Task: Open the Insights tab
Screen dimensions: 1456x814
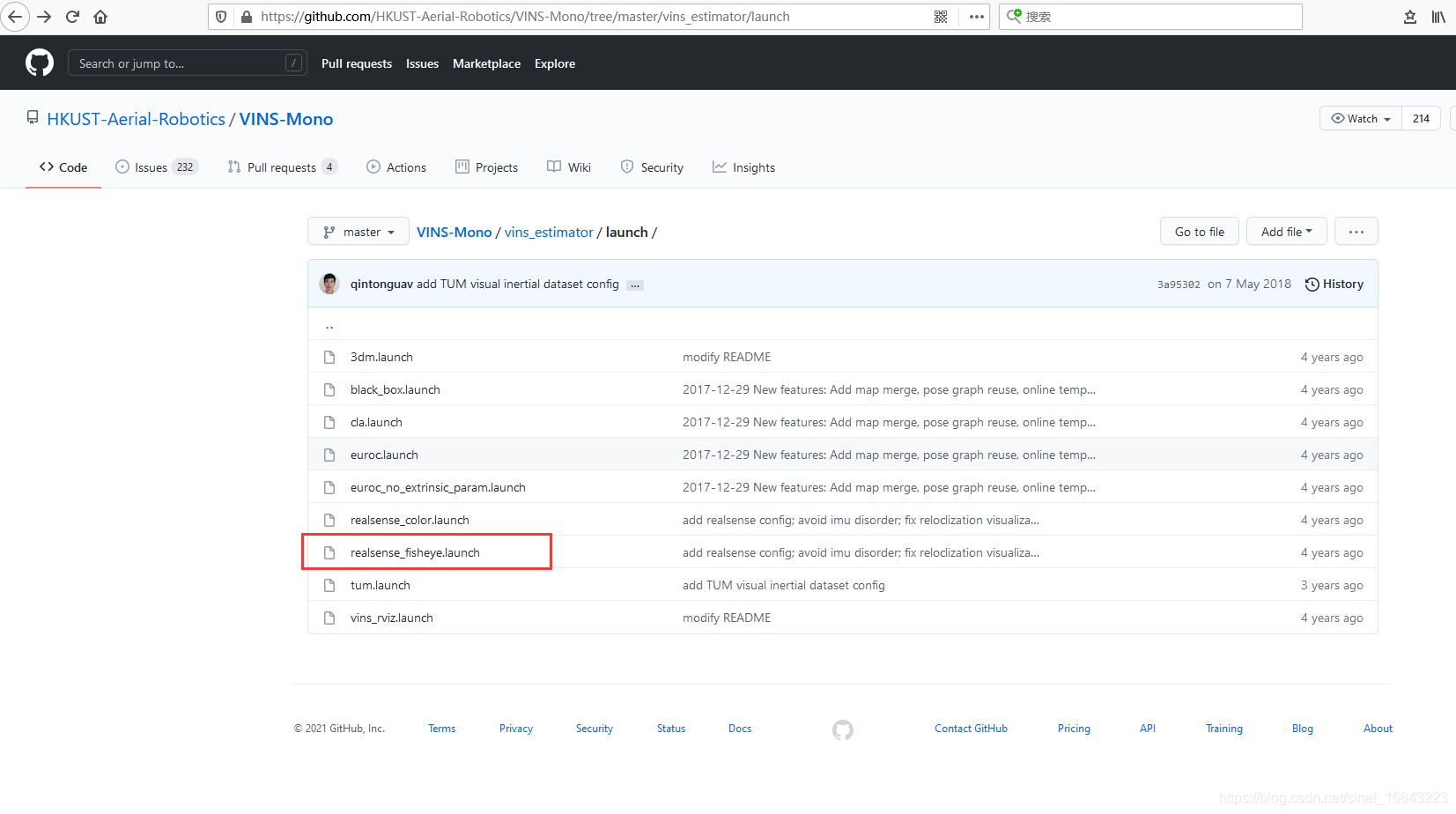Action: pyautogui.click(x=743, y=167)
